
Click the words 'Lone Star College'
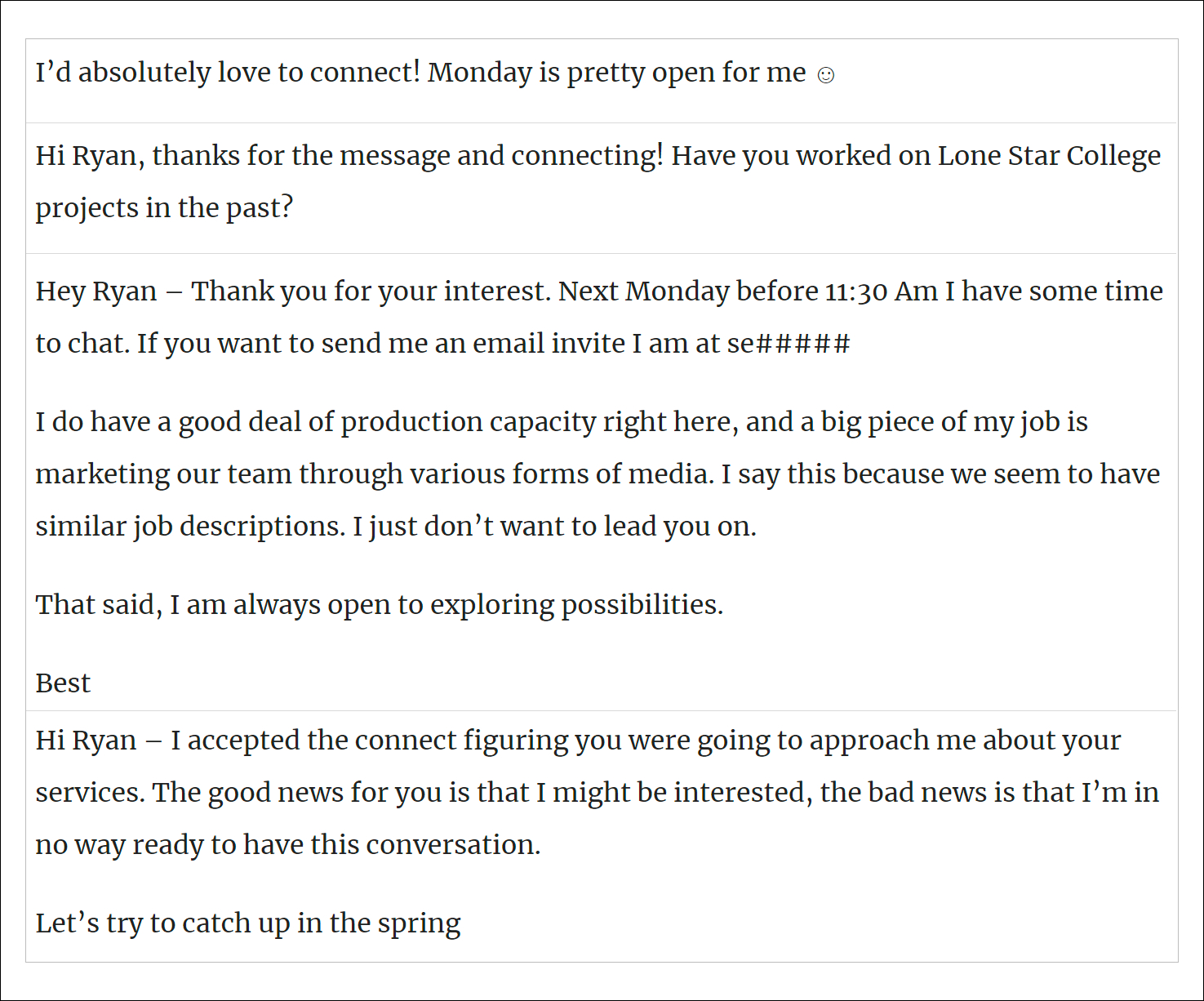pos(1049,155)
